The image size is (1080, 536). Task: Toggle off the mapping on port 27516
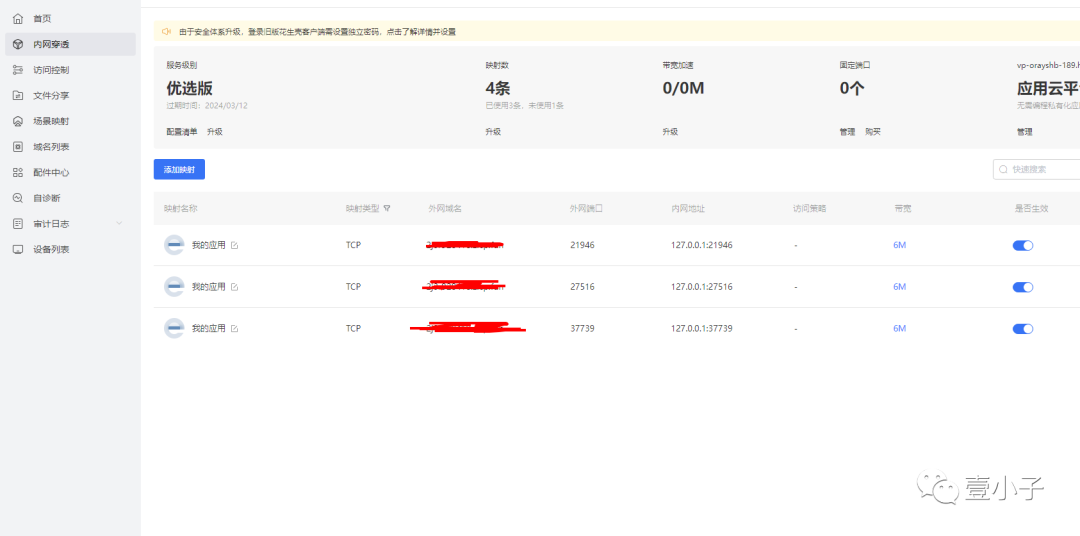tap(1023, 287)
